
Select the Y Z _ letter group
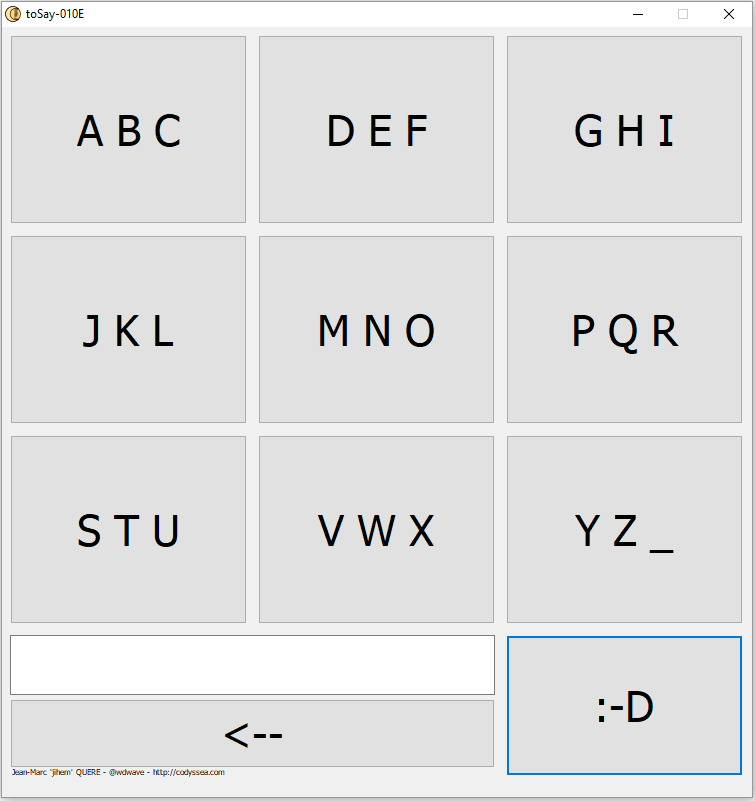click(x=624, y=530)
